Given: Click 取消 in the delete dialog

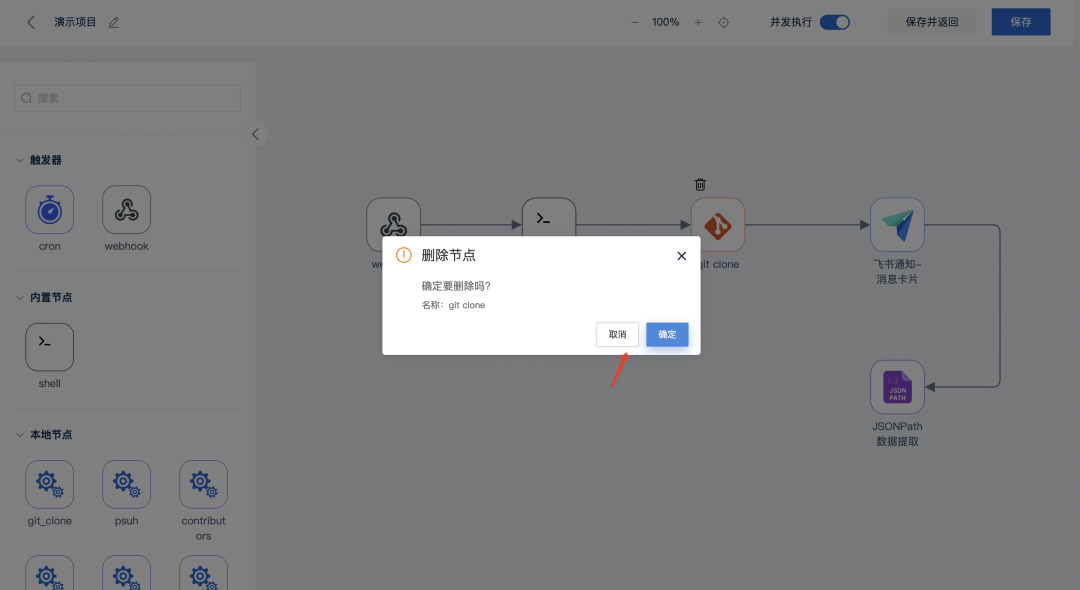Looking at the screenshot, I should coord(617,335).
